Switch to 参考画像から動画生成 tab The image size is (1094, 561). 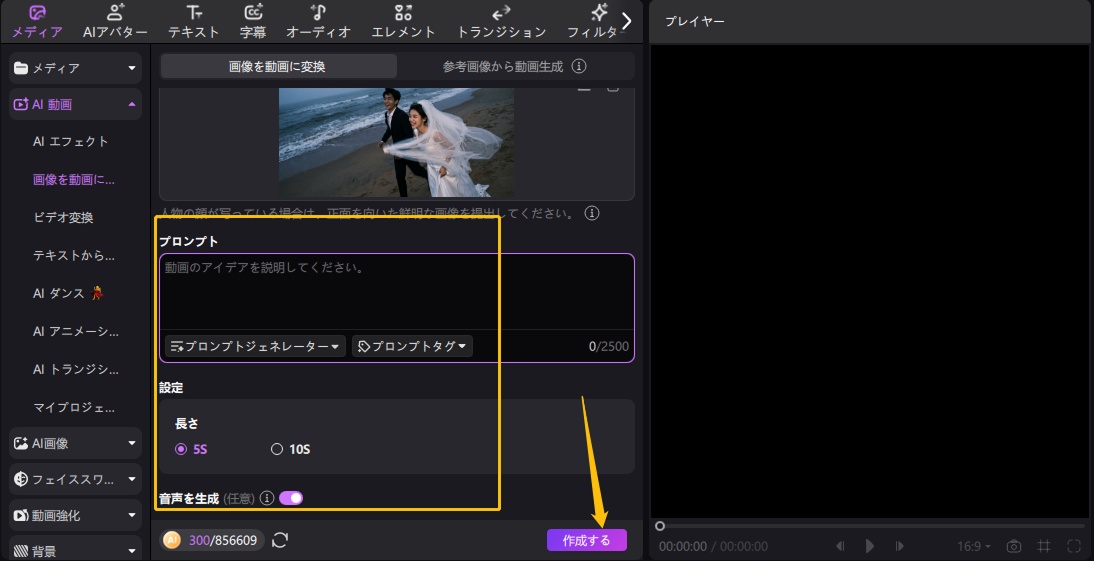click(502, 66)
